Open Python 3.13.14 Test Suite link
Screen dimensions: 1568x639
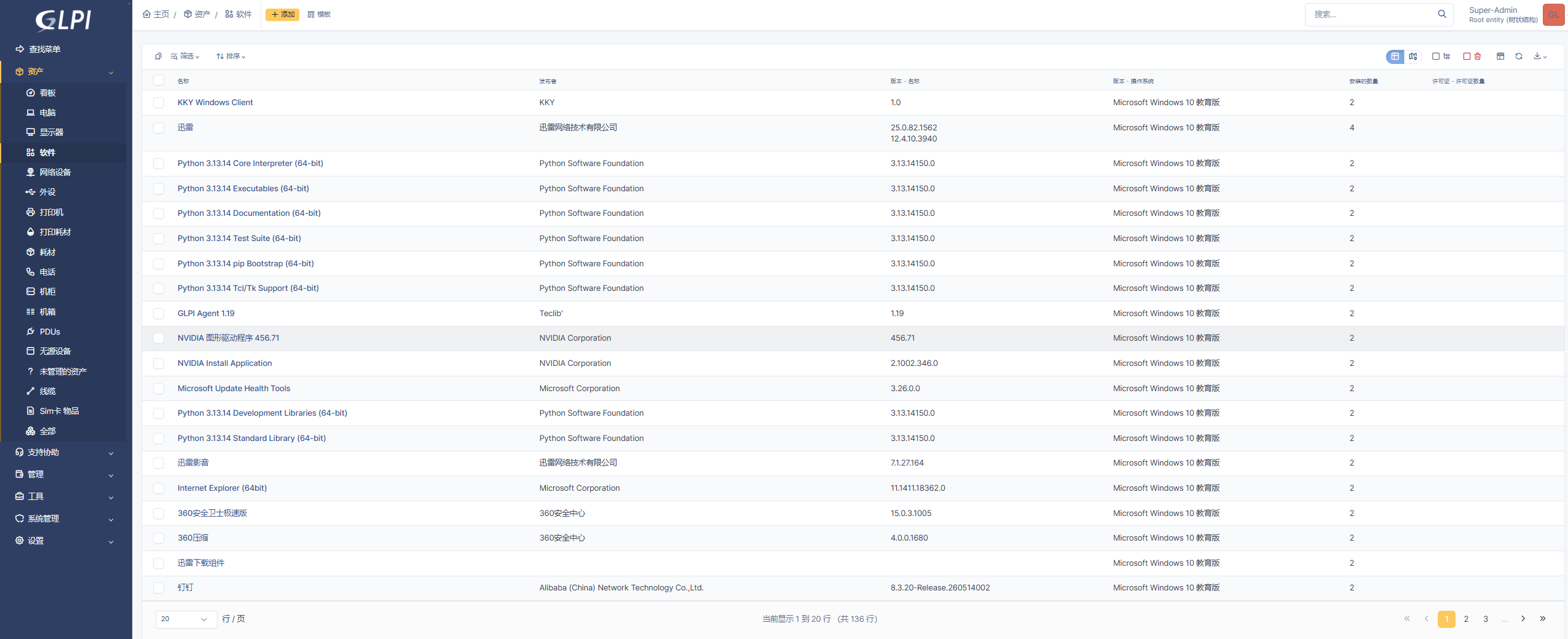point(239,239)
